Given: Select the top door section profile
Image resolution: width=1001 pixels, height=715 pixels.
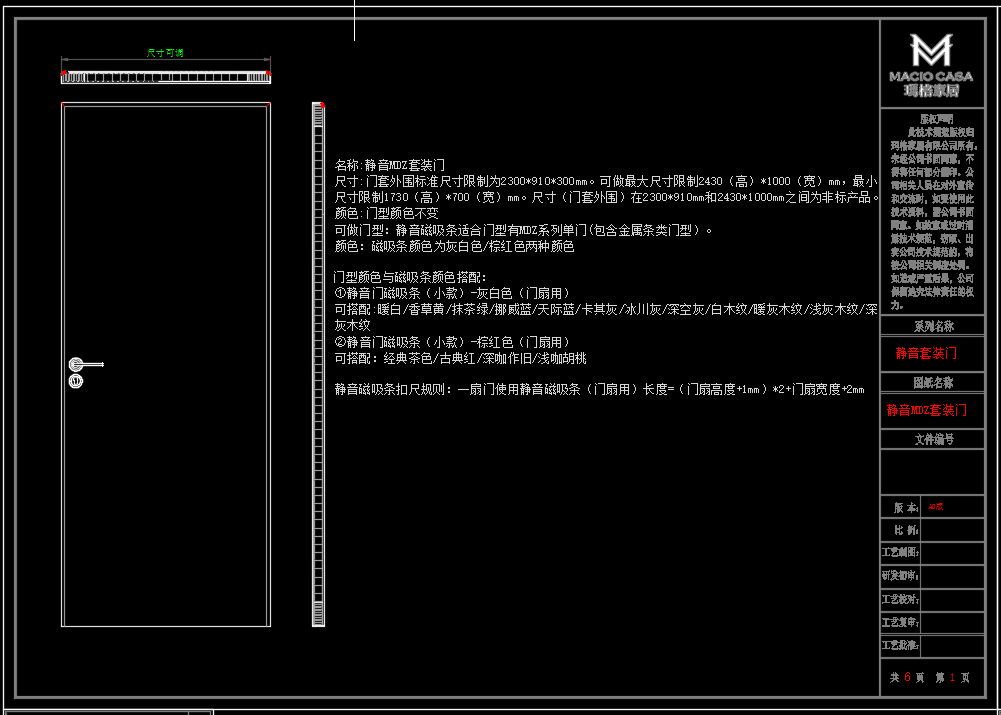Looking at the screenshot, I should (166, 76).
